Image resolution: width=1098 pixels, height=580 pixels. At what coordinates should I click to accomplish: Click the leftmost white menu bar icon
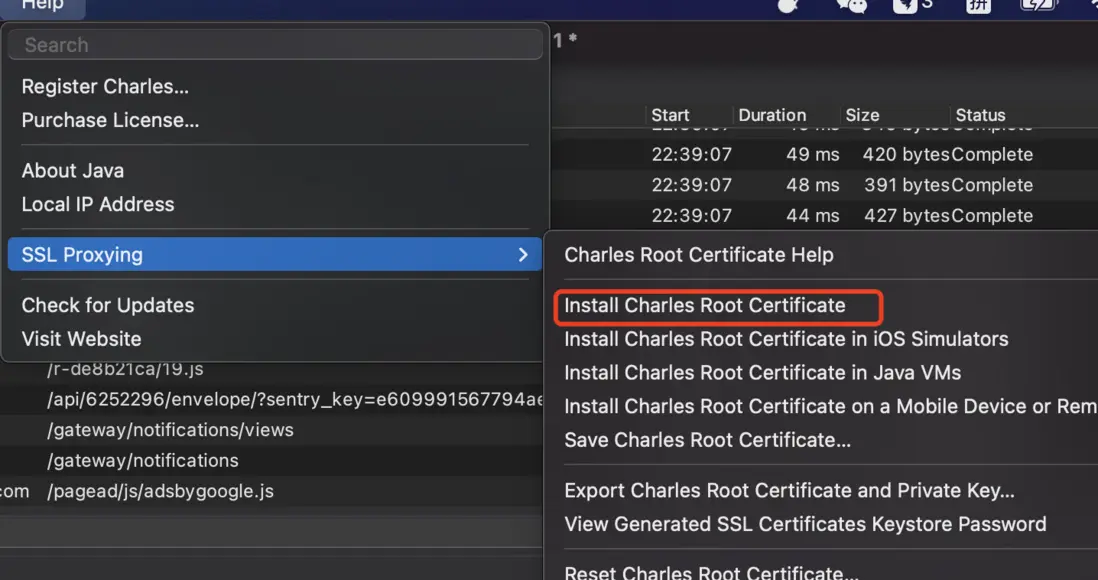pos(790,4)
